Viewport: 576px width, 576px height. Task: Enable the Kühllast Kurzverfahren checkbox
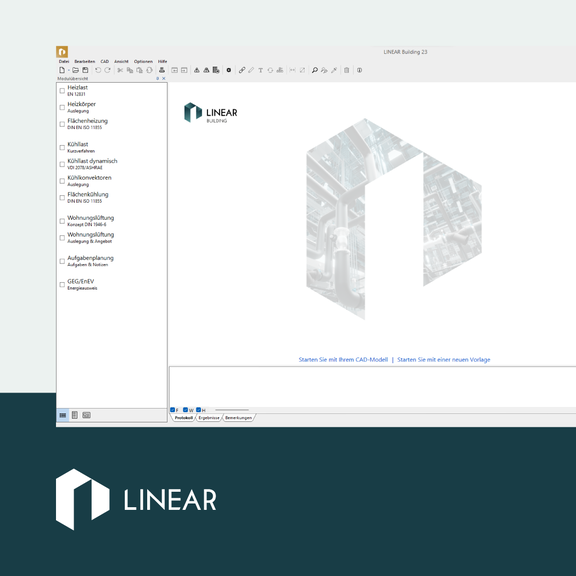point(62,148)
